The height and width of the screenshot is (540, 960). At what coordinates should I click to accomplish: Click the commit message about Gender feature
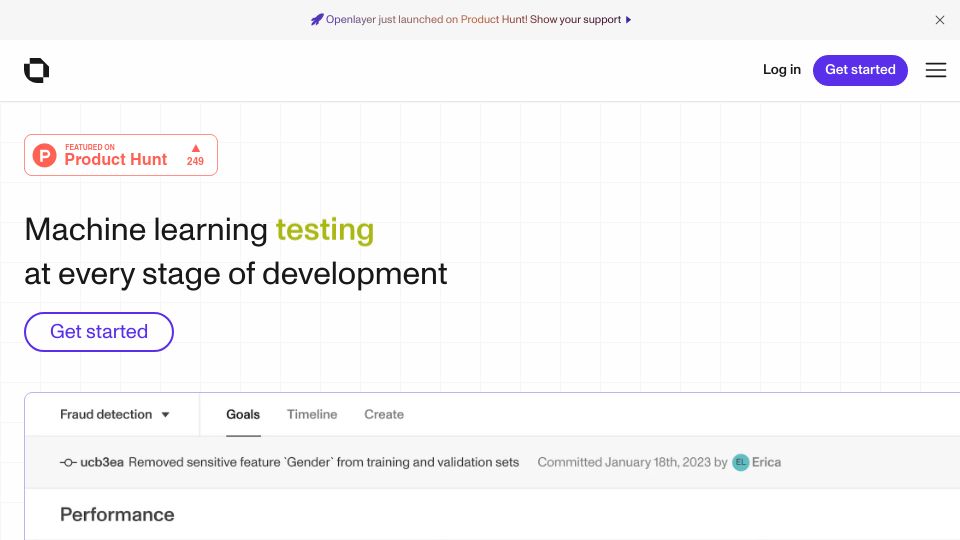click(x=324, y=462)
